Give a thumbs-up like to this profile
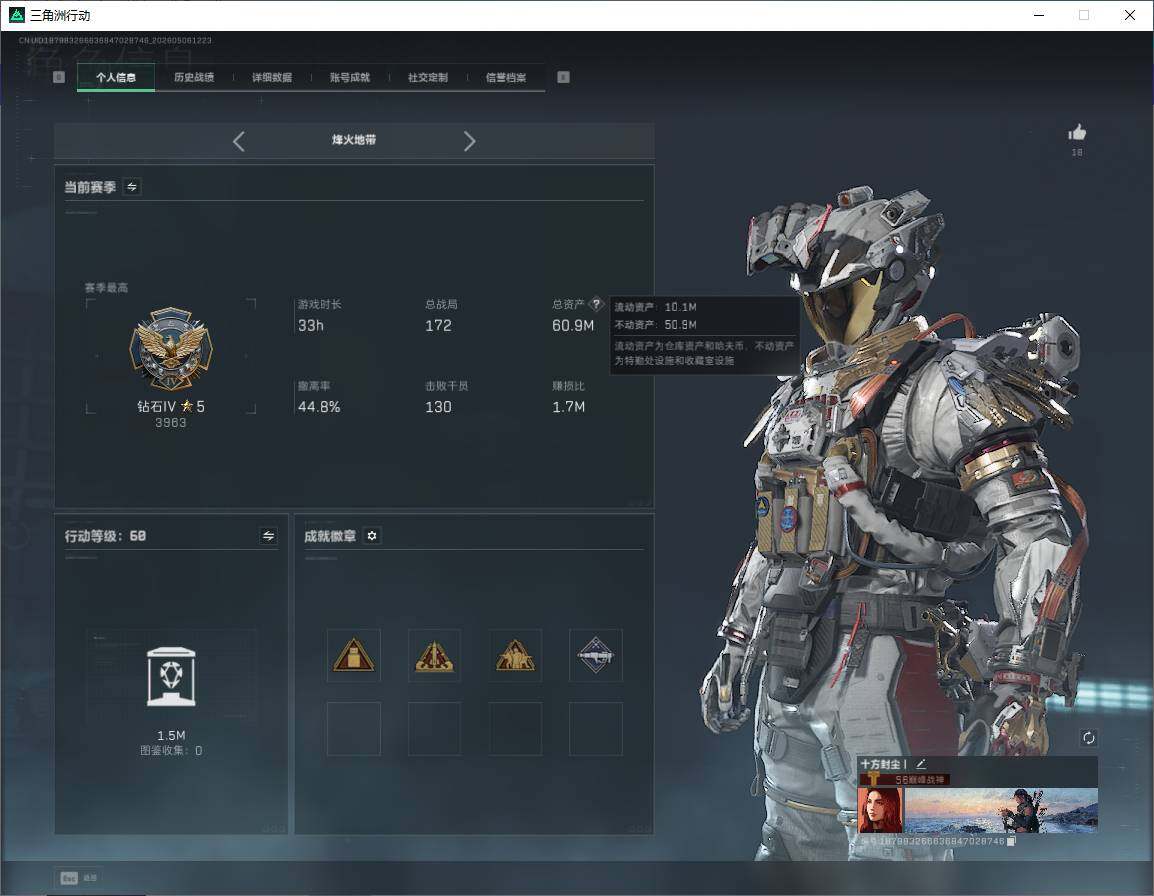This screenshot has width=1154, height=896. pos(1077,133)
